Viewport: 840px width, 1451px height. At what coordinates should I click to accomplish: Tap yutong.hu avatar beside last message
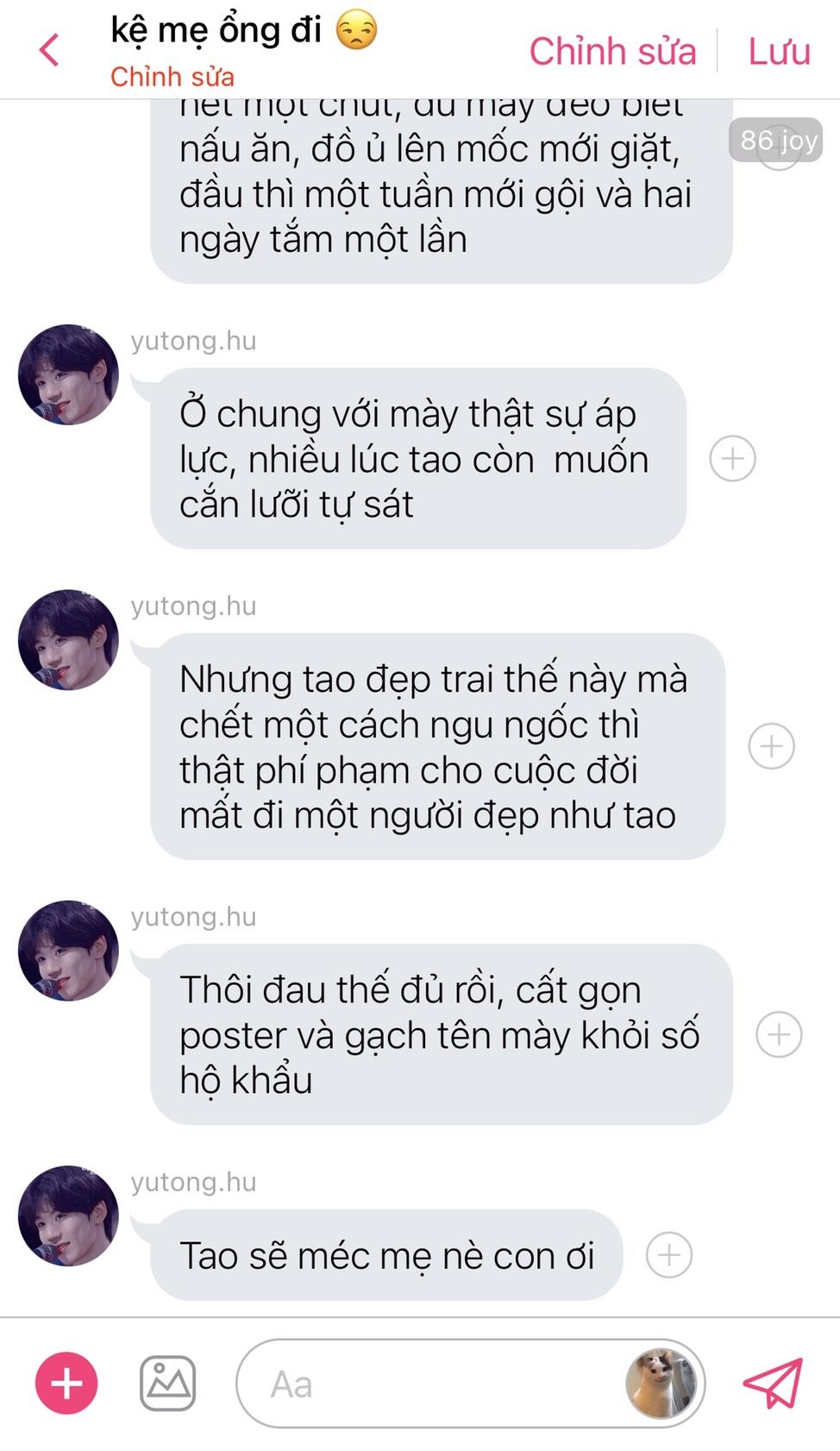(x=68, y=1215)
